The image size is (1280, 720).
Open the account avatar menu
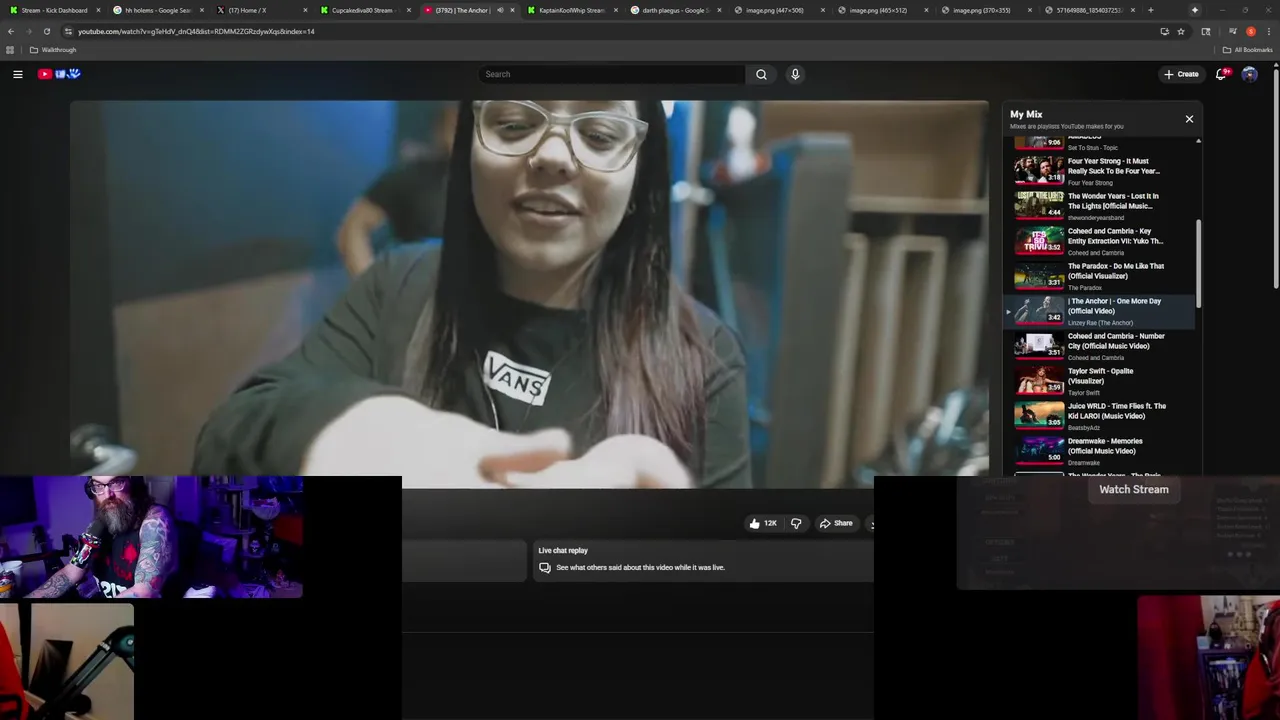click(x=1249, y=74)
